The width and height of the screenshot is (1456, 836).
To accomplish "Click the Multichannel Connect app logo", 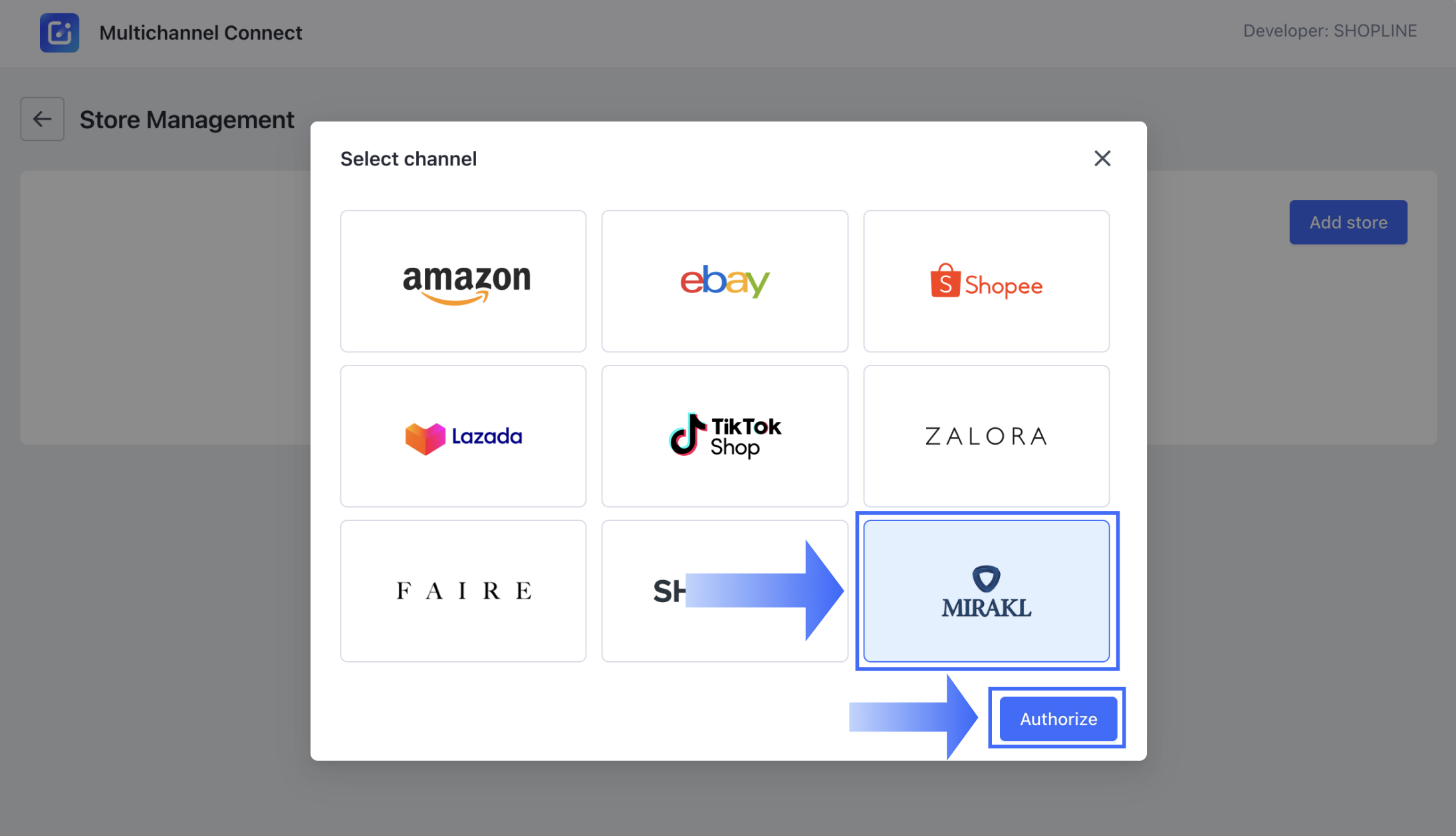I will (x=59, y=33).
